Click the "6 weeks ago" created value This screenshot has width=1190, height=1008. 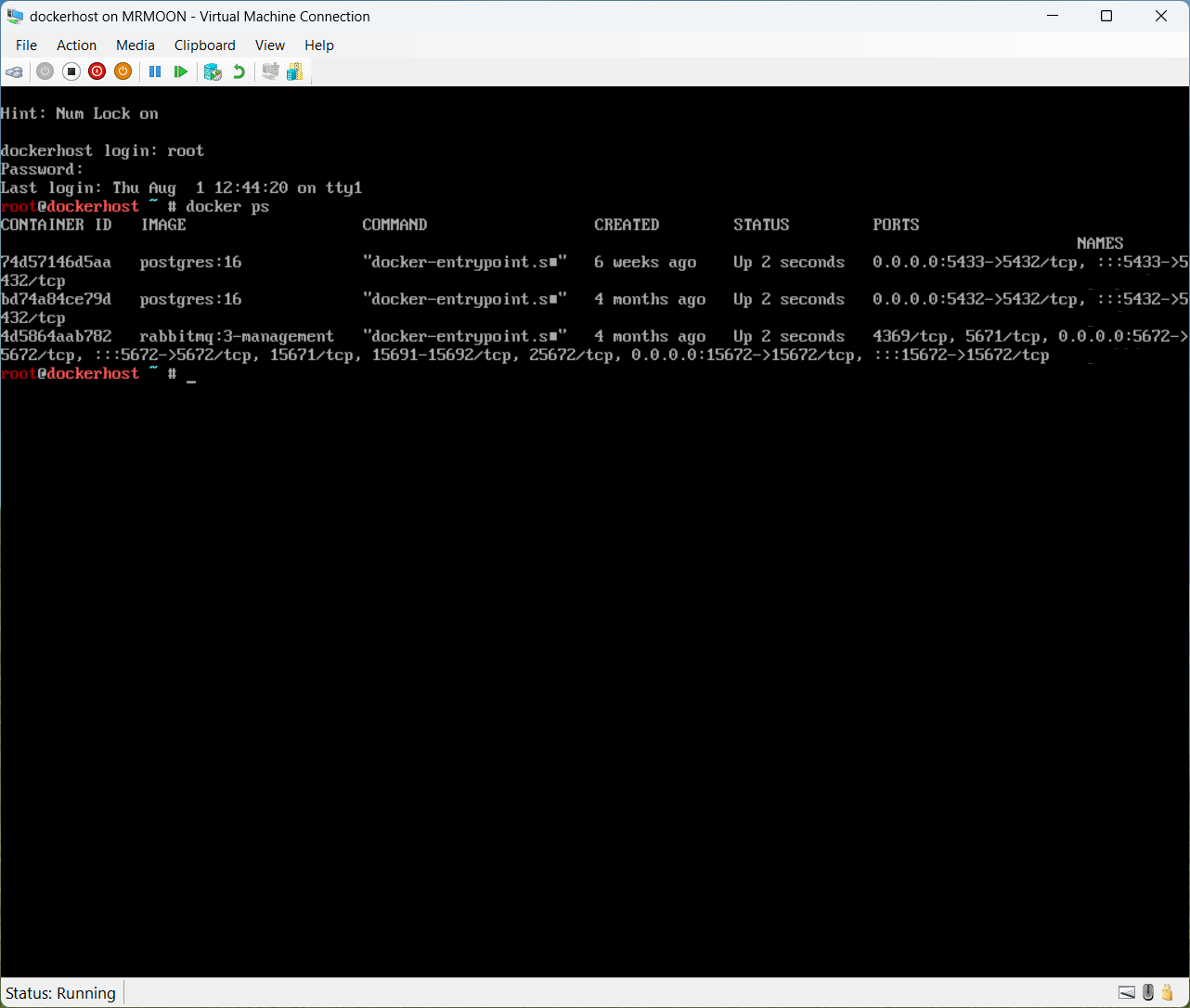tap(645, 262)
